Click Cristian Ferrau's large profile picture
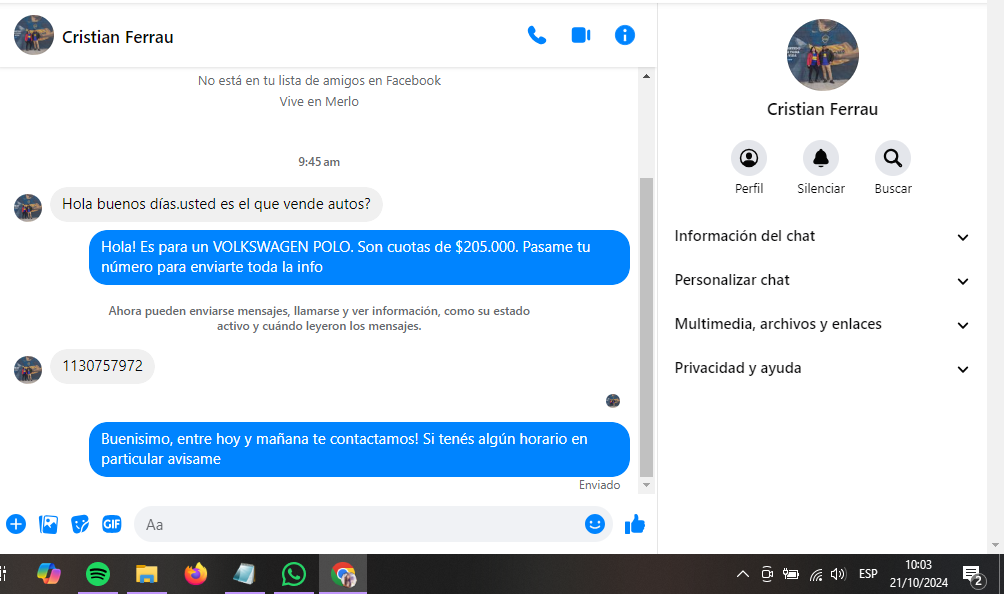Image resolution: width=1004 pixels, height=594 pixels. click(x=822, y=55)
